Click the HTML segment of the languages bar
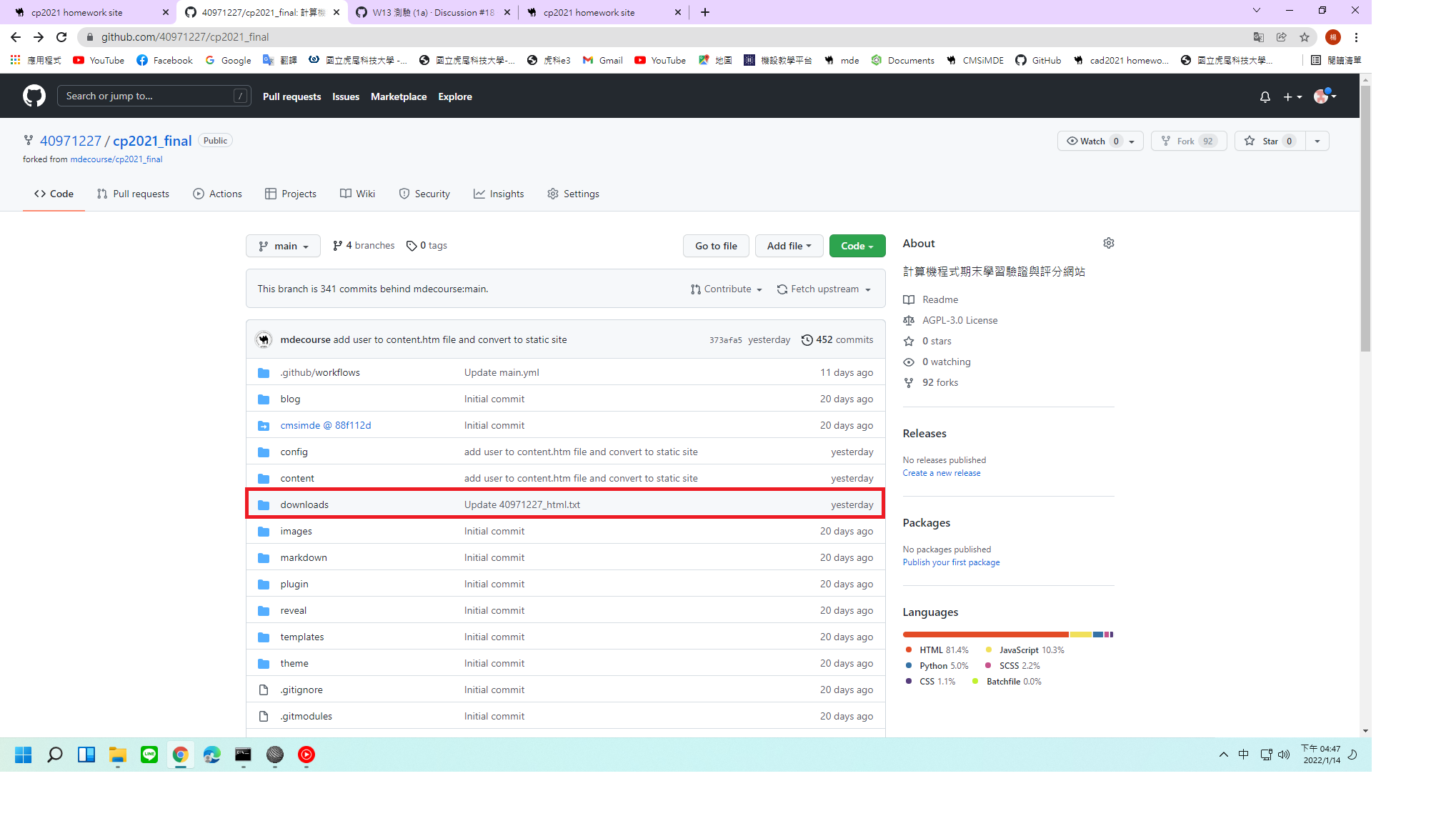This screenshot has width=1456, height=826. (985, 635)
